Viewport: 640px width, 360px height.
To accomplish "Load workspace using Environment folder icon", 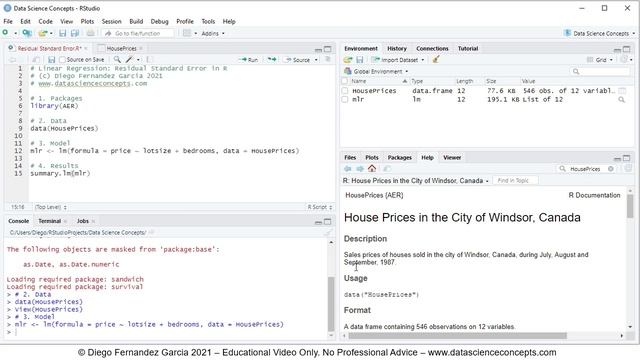I will [x=348, y=60].
